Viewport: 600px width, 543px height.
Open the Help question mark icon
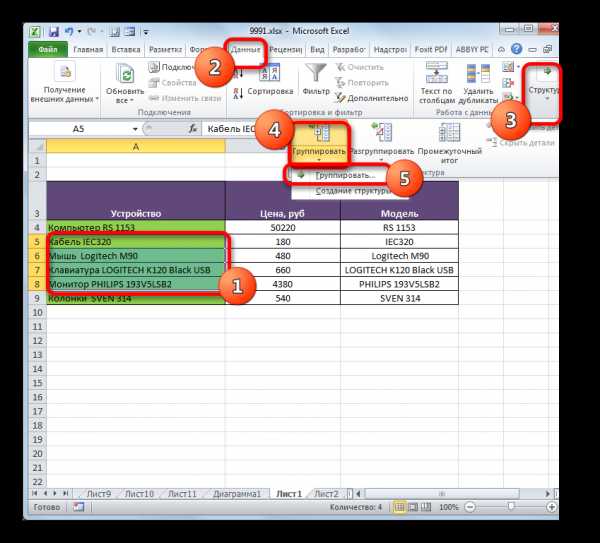tap(517, 49)
